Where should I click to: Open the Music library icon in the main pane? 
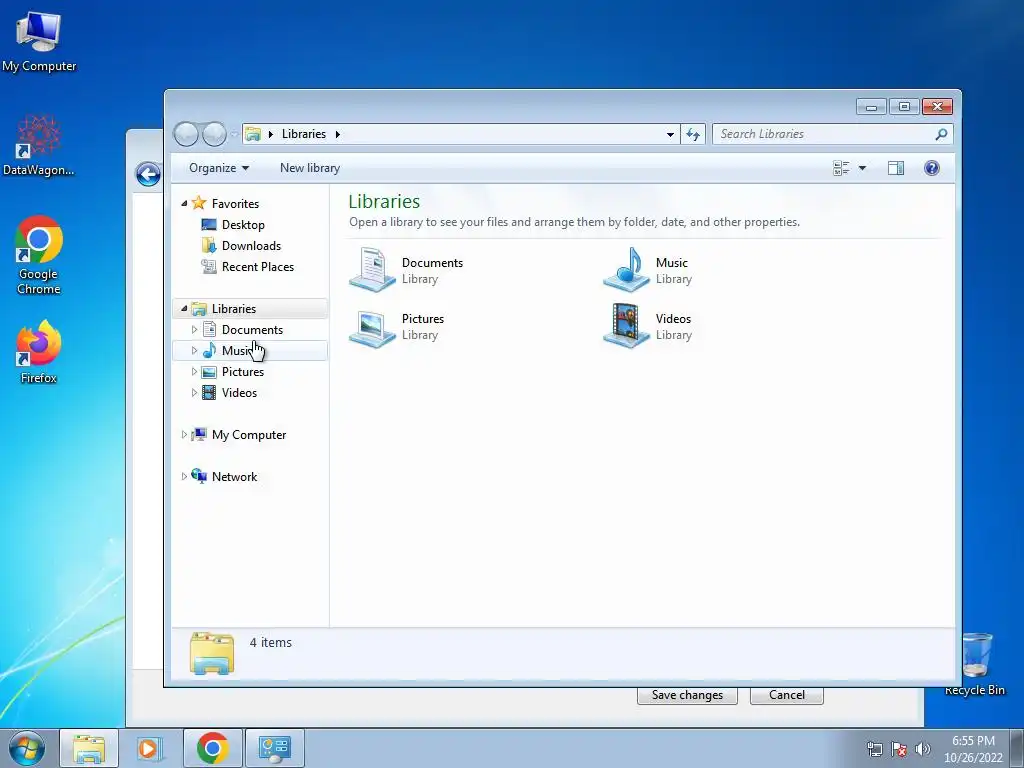coord(626,269)
